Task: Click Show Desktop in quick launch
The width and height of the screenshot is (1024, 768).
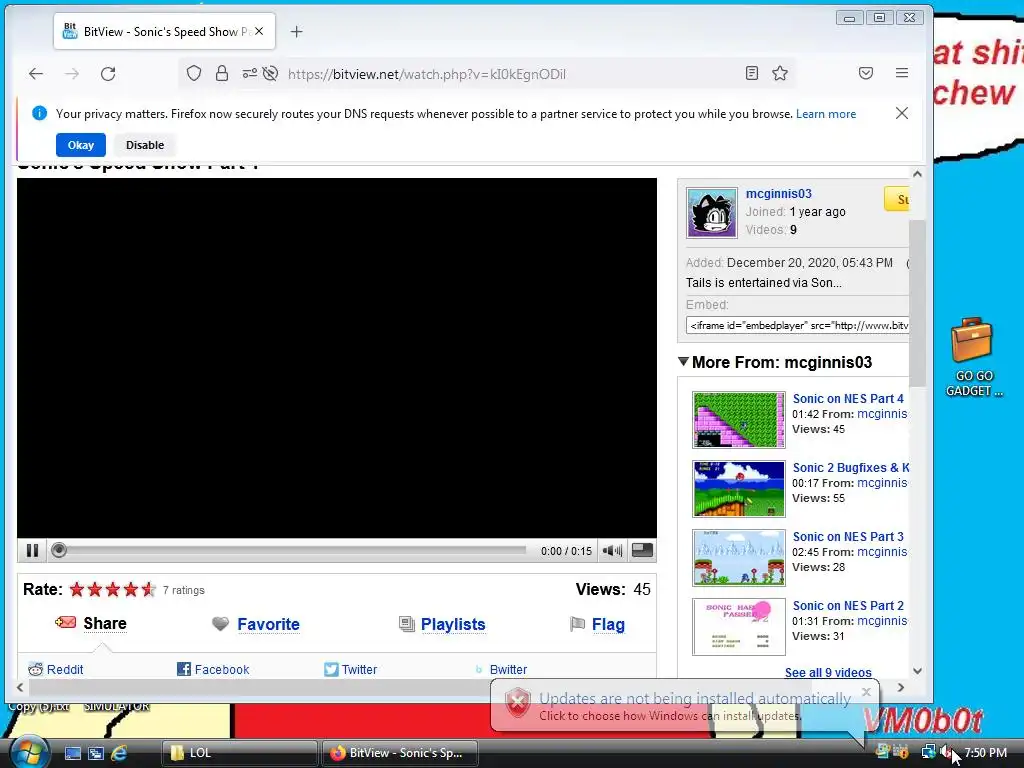Action: [x=72, y=753]
